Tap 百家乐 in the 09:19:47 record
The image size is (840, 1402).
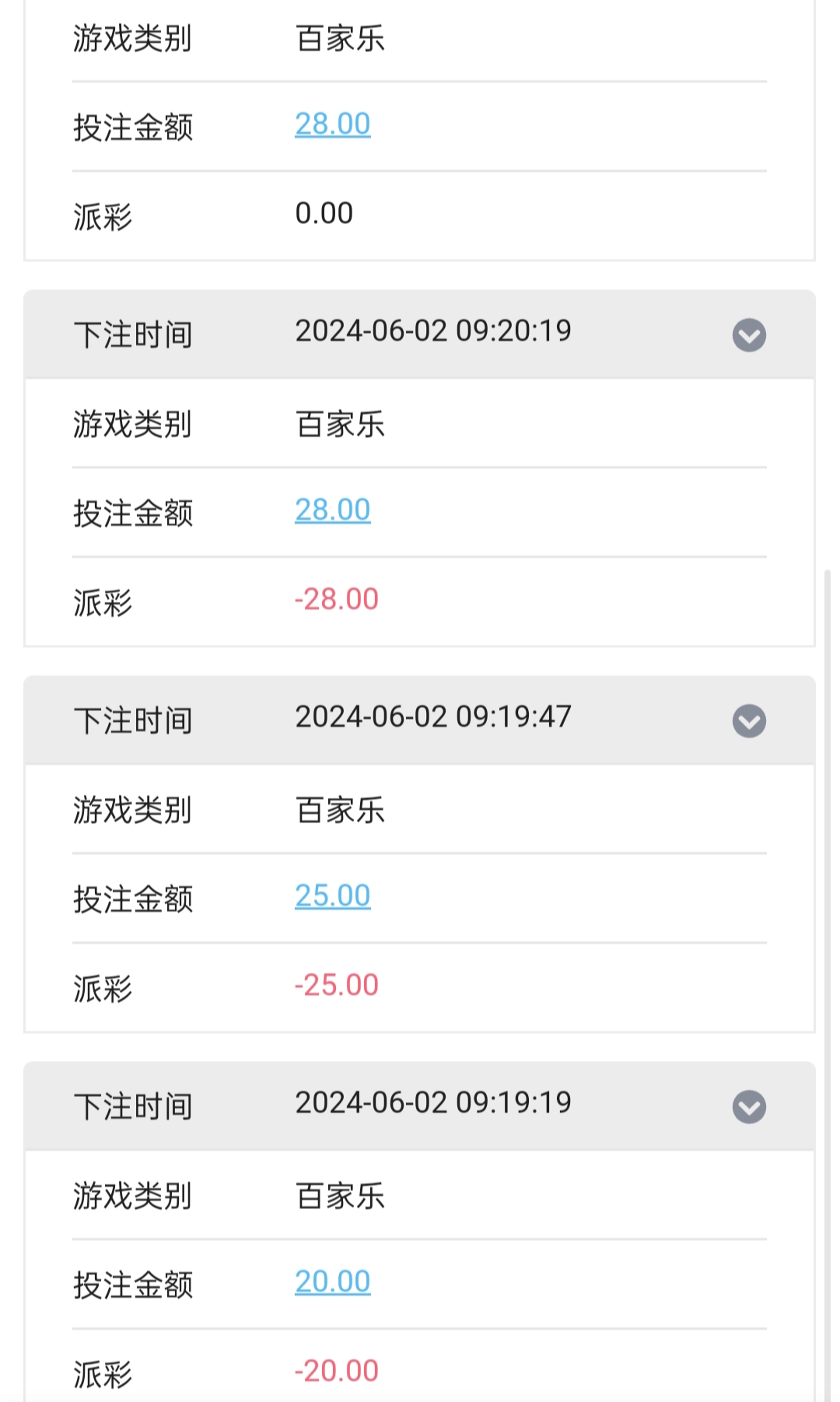pos(341,811)
